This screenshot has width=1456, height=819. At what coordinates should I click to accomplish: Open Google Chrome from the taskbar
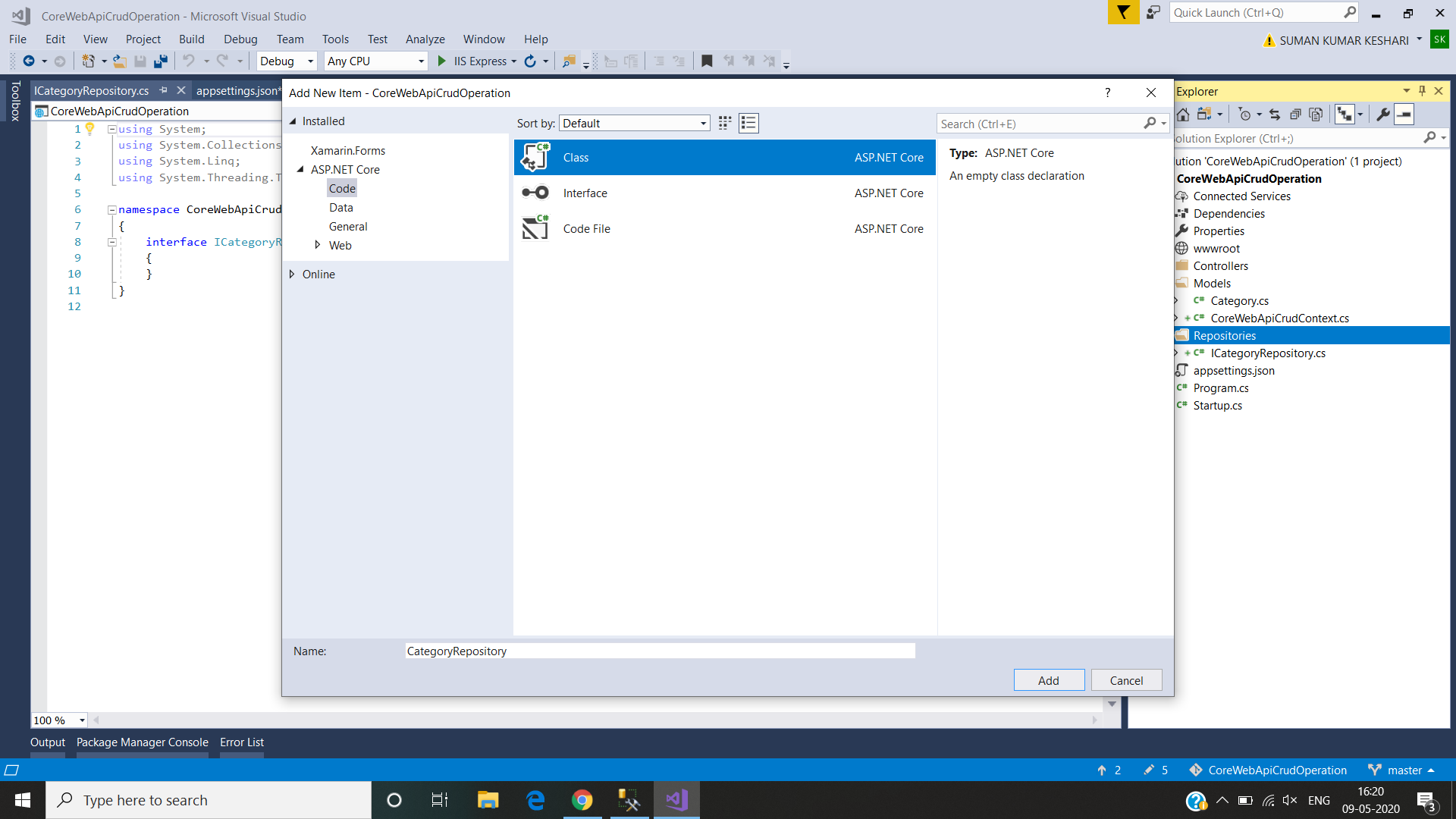coord(582,800)
